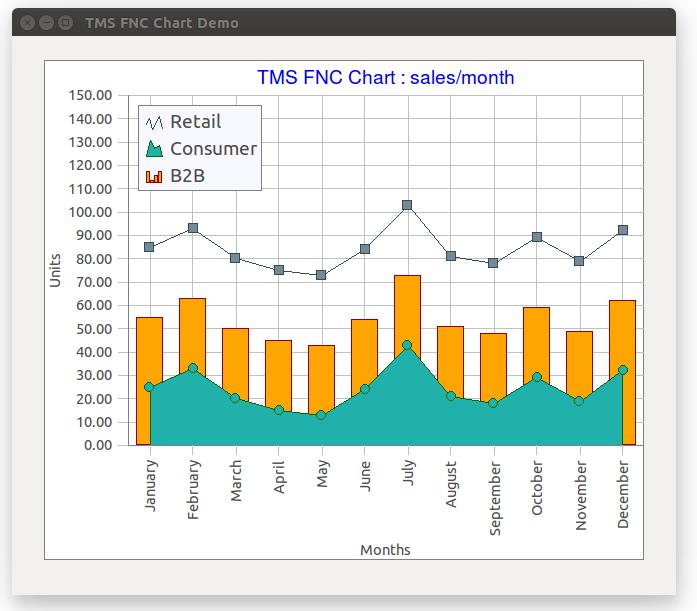
Task: Click the Retail line legend icon
Action: pyautogui.click(x=154, y=123)
